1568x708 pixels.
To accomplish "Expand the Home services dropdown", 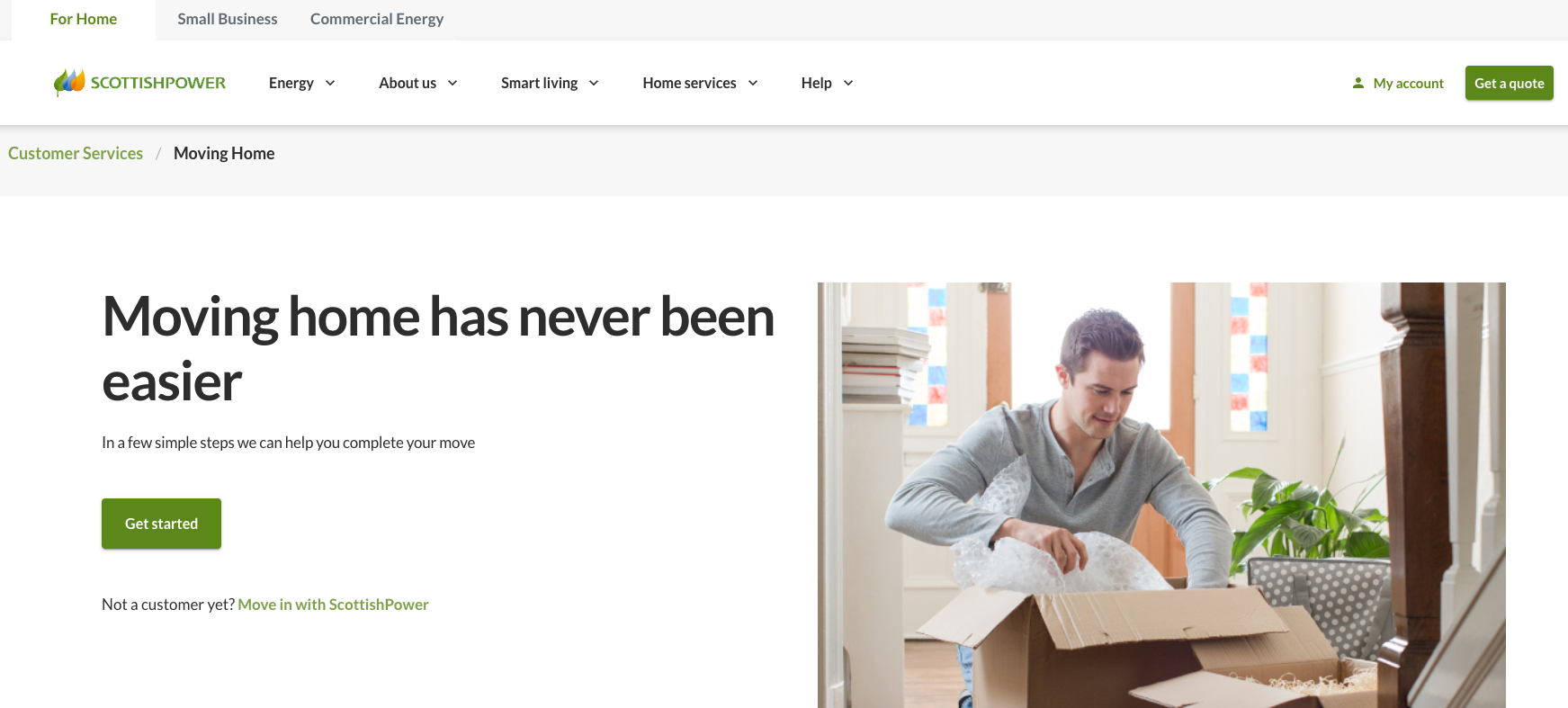I will [x=699, y=83].
